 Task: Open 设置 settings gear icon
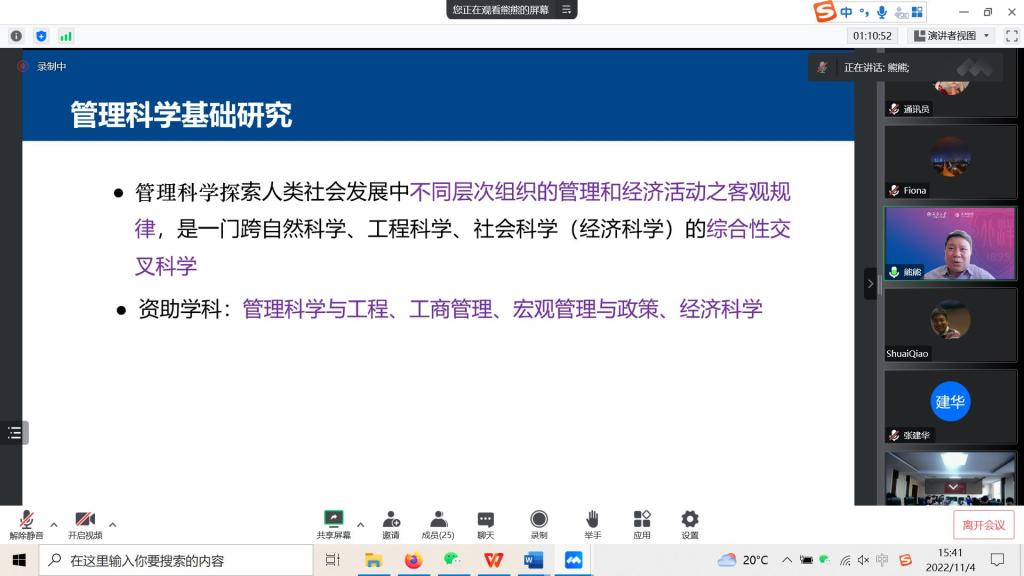point(690,519)
